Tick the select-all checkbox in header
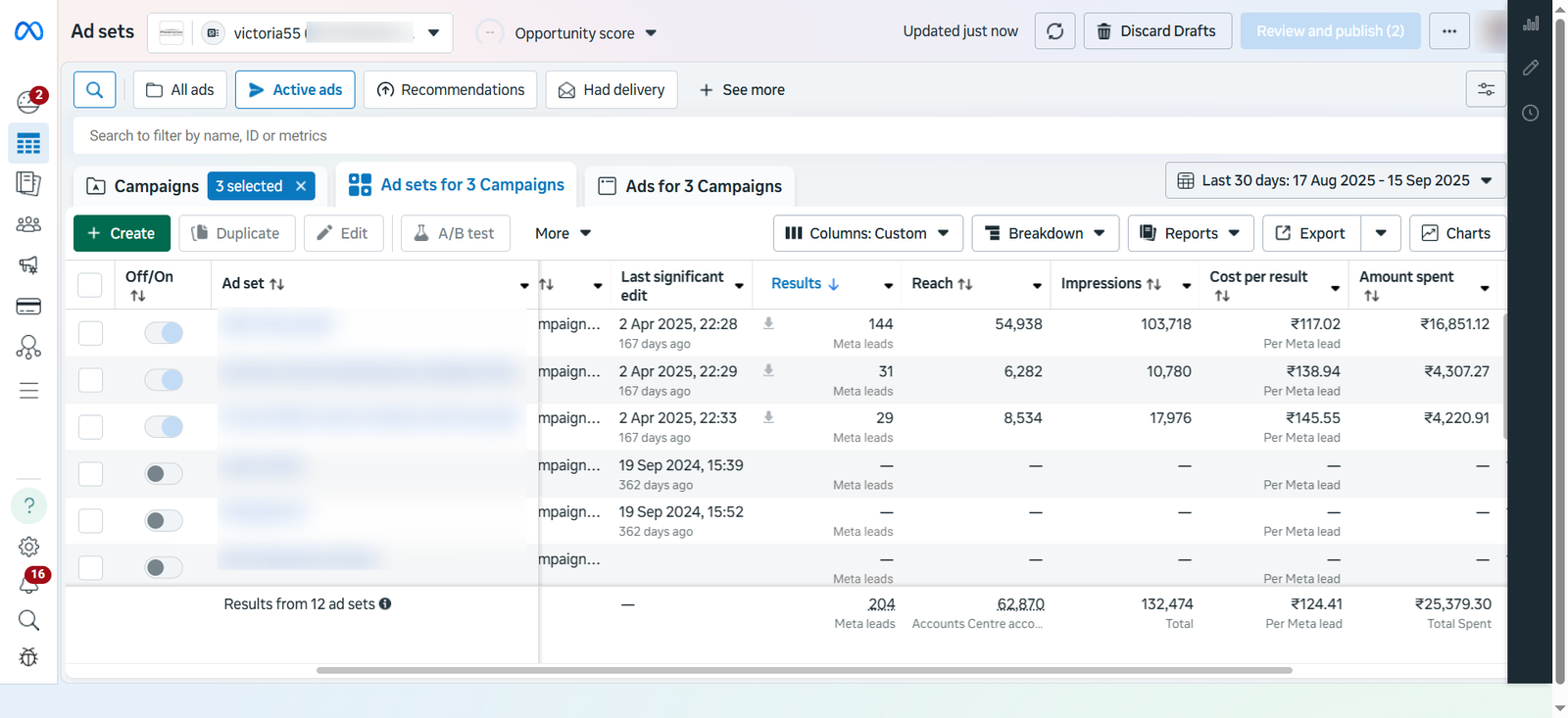1568x718 pixels. [90, 285]
